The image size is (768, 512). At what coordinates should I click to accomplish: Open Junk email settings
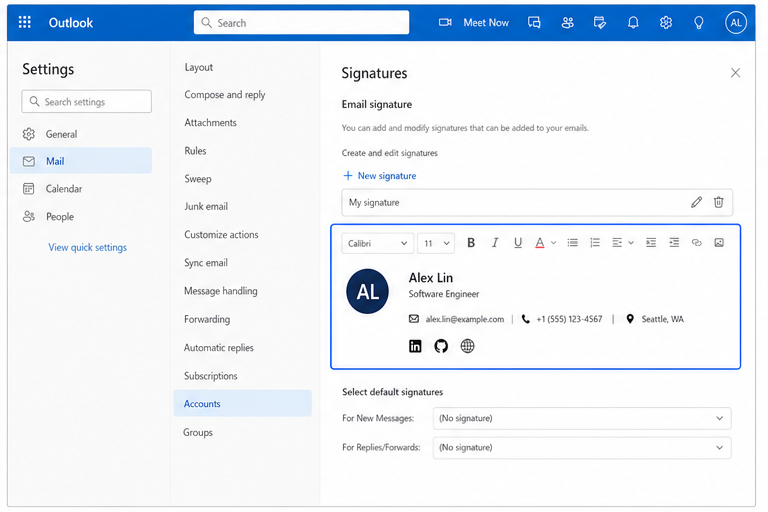[206, 206]
